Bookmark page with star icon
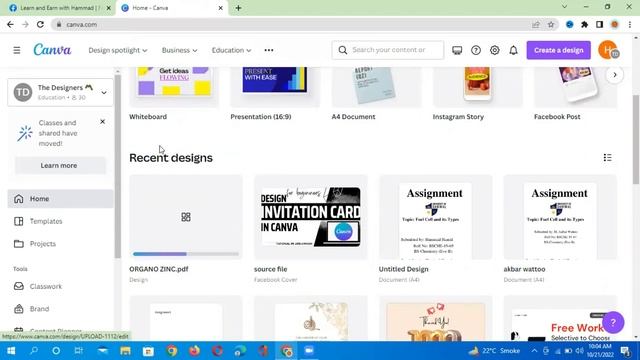The image size is (640, 360). point(551,24)
